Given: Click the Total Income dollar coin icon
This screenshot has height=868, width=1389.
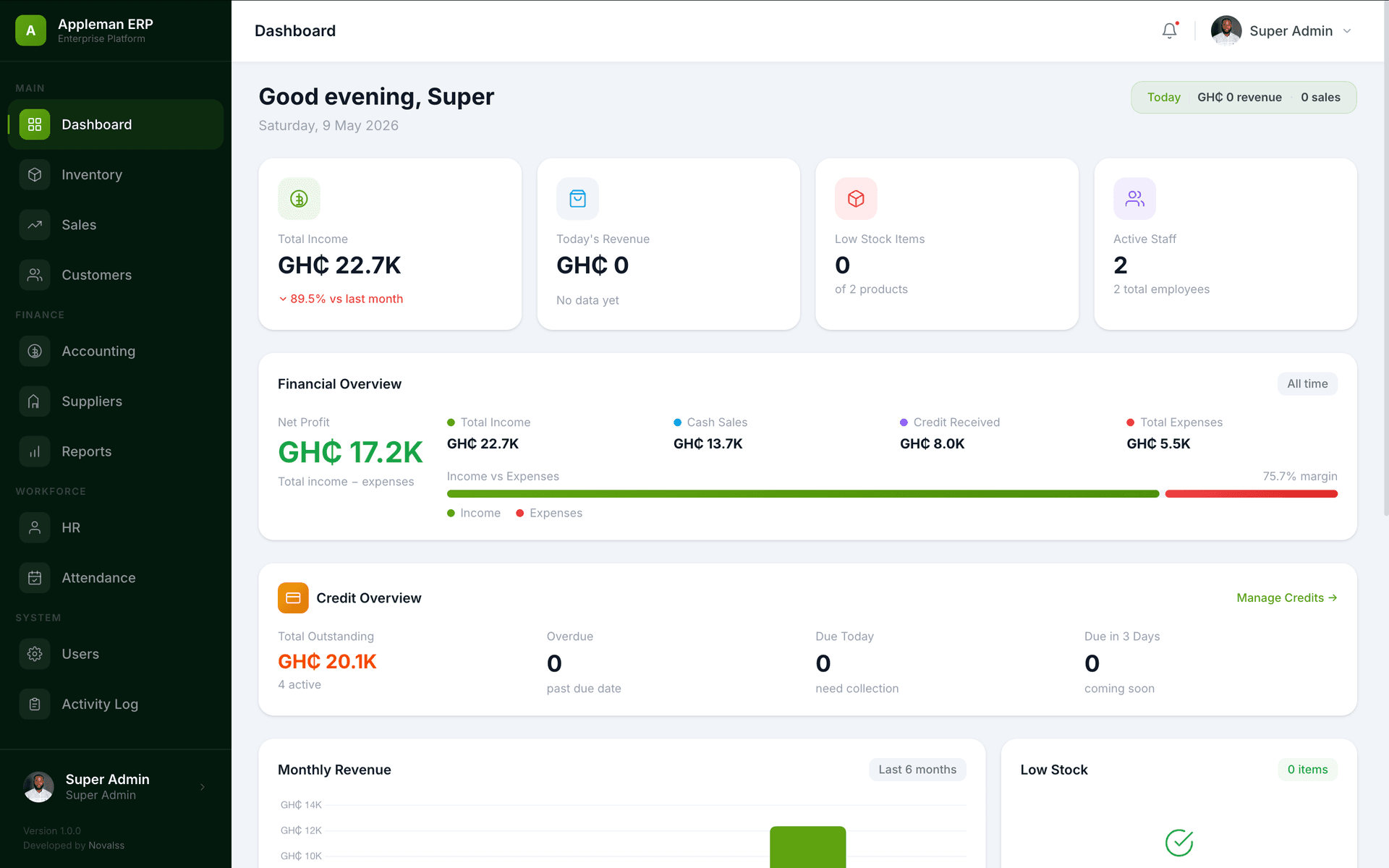Looking at the screenshot, I should tap(299, 198).
